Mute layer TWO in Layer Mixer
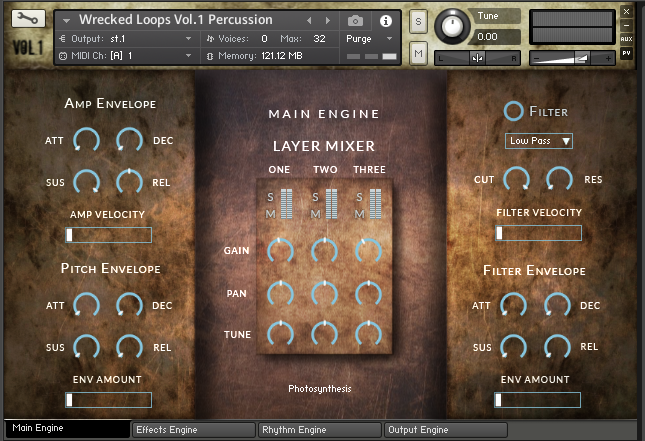This screenshot has height=441, width=645. pyautogui.click(x=315, y=214)
